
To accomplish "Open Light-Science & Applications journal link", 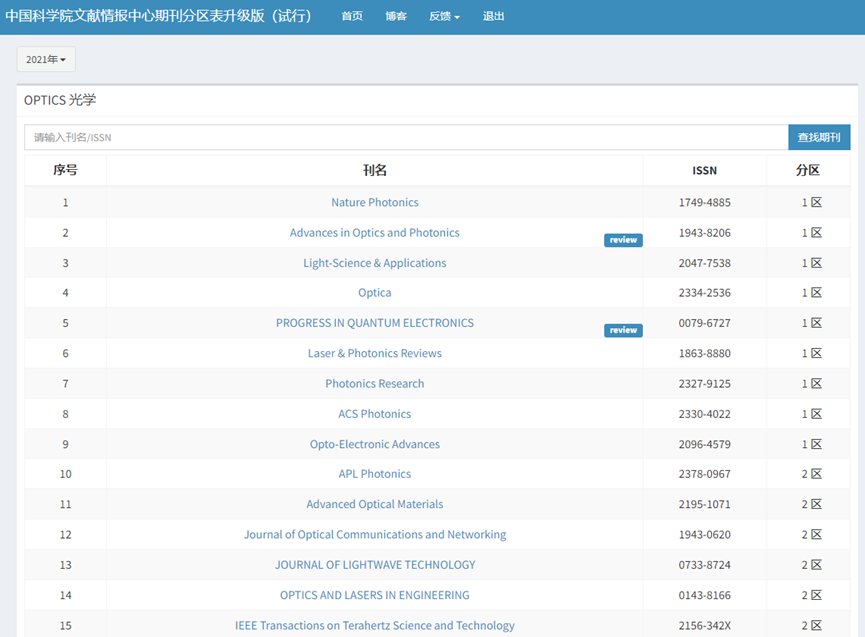I will click(375, 263).
